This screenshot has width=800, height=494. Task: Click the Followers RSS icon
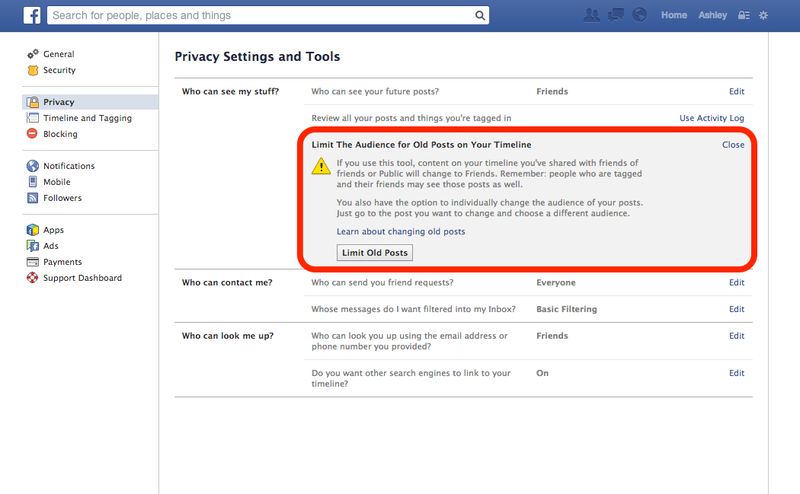click(x=33, y=197)
